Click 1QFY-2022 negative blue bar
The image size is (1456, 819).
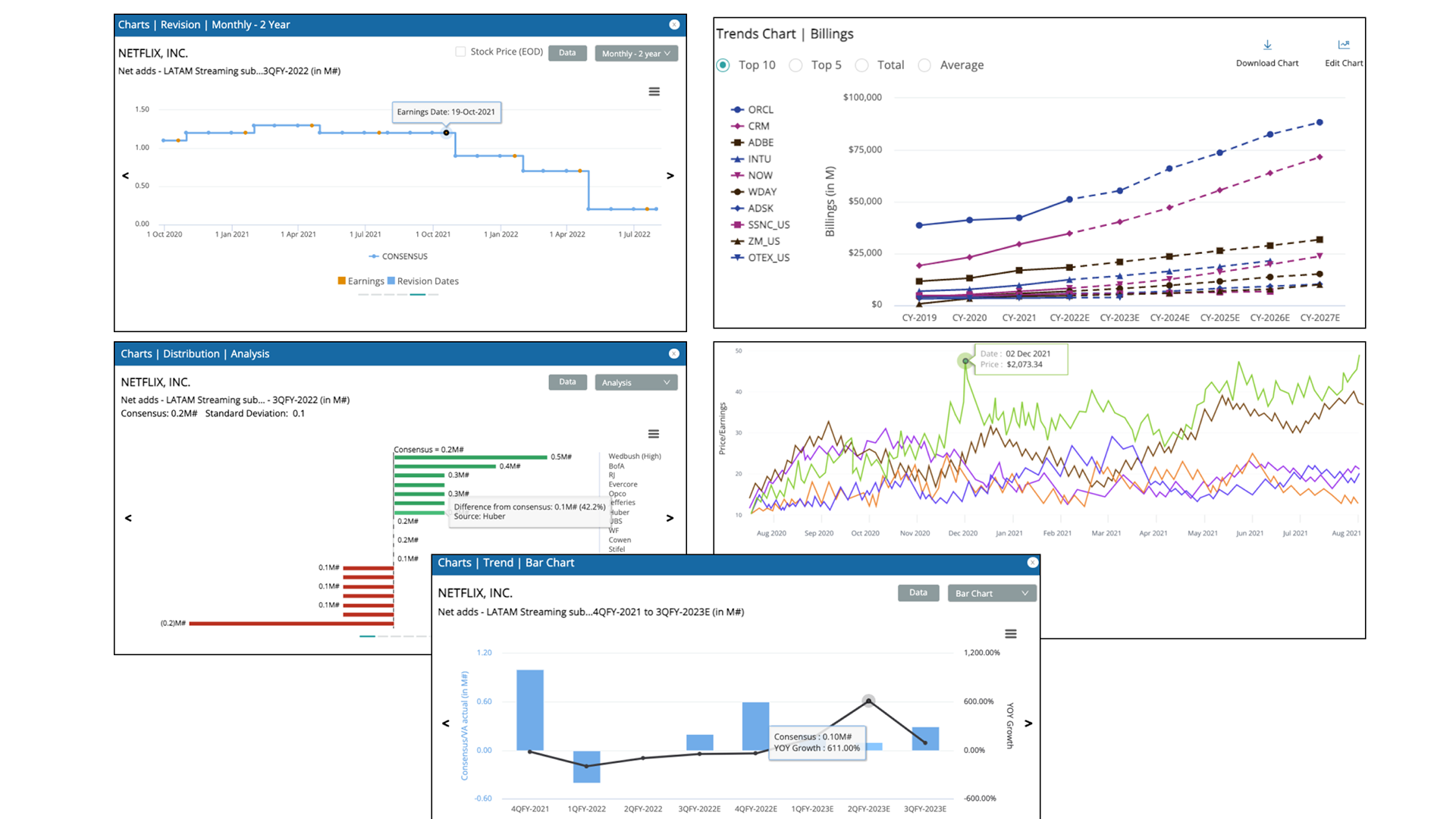click(x=586, y=767)
